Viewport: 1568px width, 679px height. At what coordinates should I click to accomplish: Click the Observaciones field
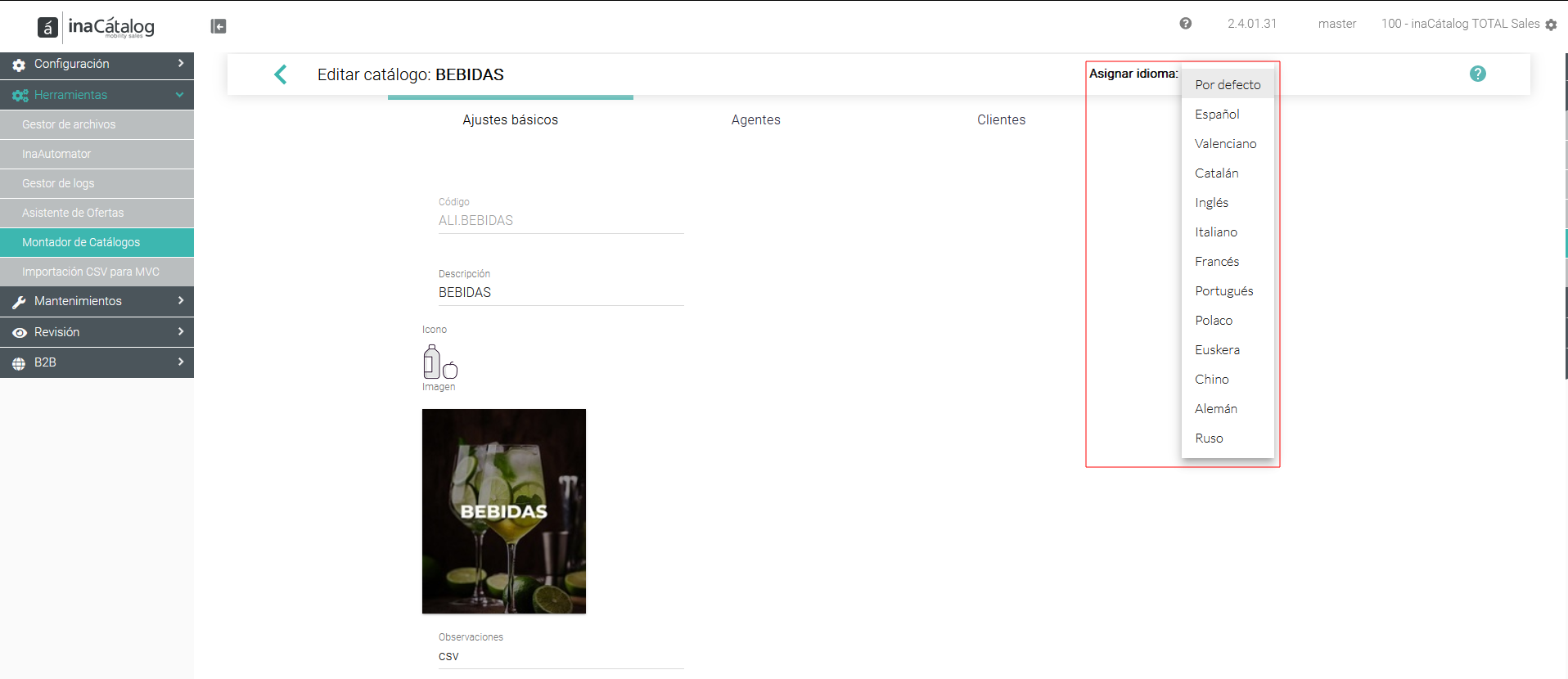click(561, 656)
